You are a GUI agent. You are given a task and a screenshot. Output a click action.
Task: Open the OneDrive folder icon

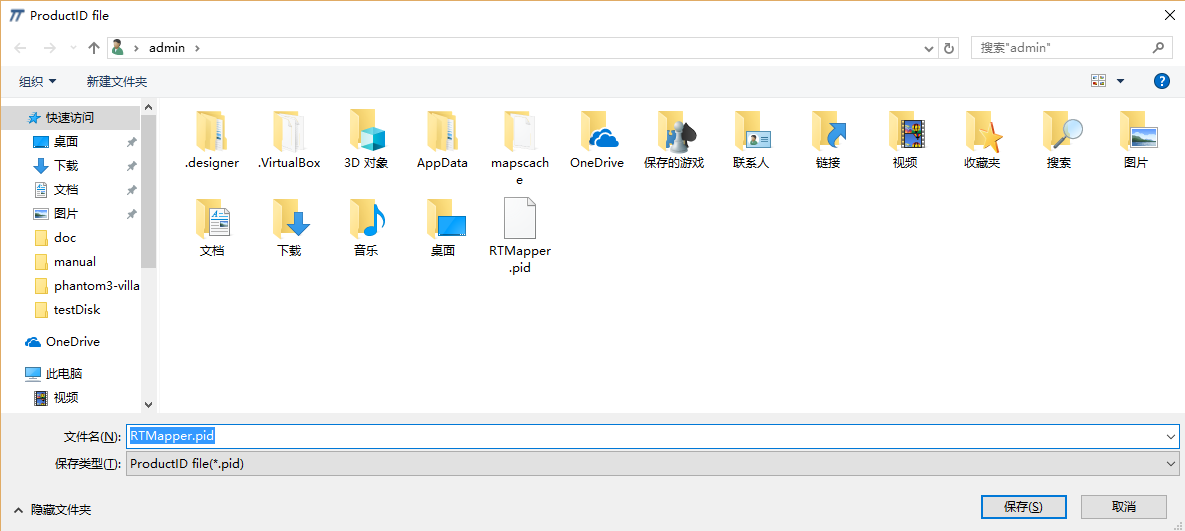[x=597, y=132]
